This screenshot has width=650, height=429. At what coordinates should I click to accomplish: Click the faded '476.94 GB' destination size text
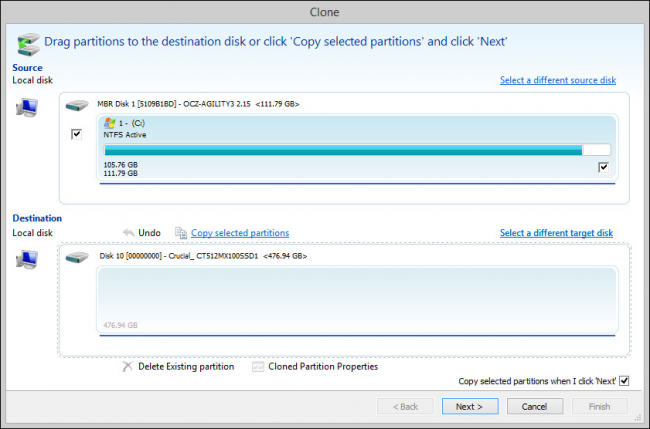[x=120, y=325]
